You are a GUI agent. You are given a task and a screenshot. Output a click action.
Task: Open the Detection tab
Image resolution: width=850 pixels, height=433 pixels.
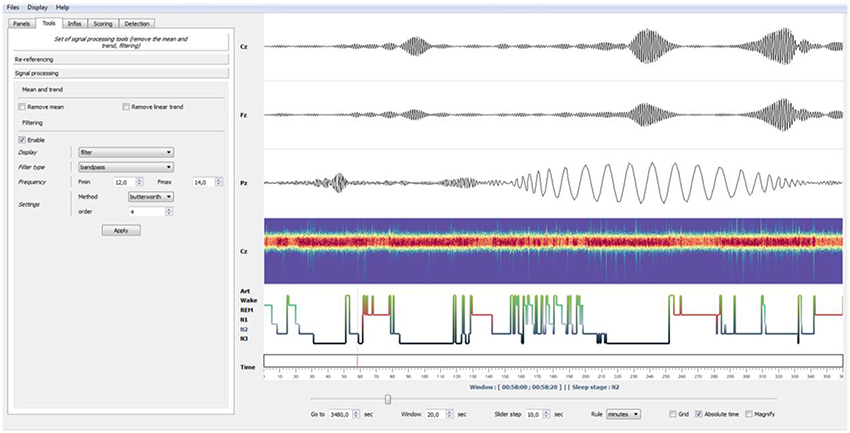137,24
